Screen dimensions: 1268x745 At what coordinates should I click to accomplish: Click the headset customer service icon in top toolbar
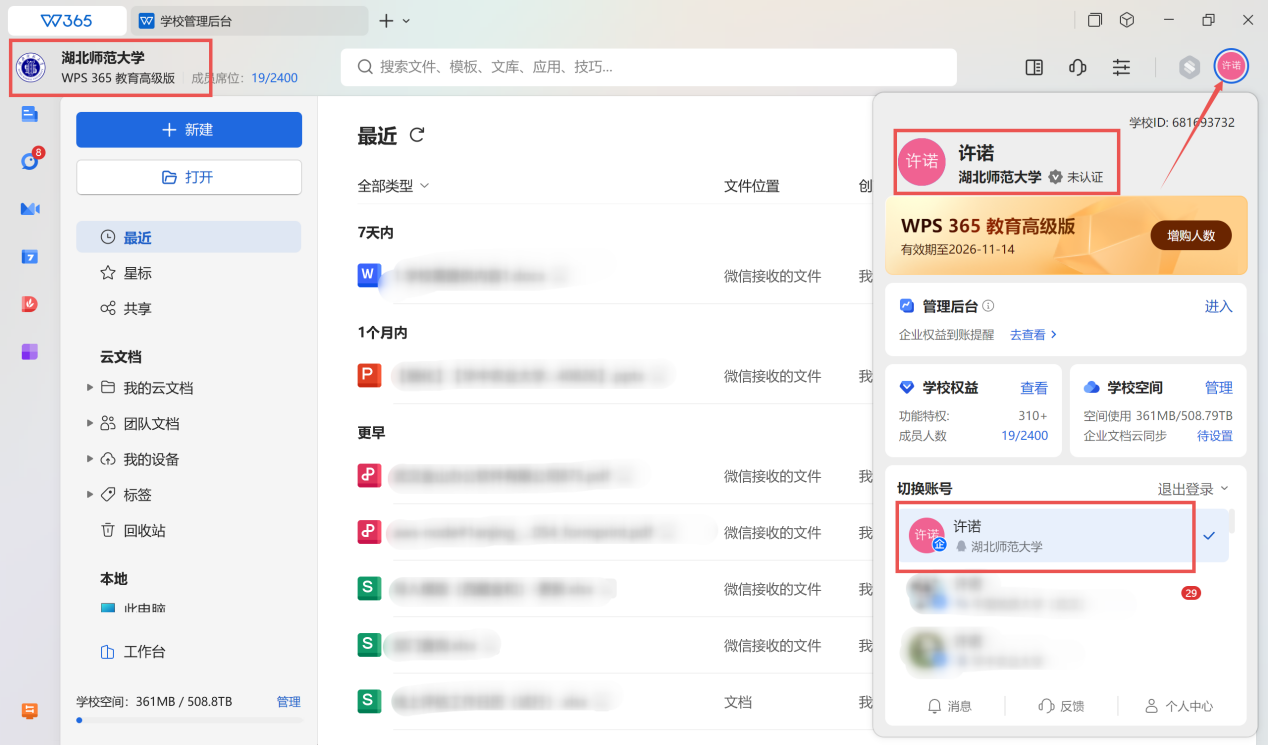point(1077,67)
